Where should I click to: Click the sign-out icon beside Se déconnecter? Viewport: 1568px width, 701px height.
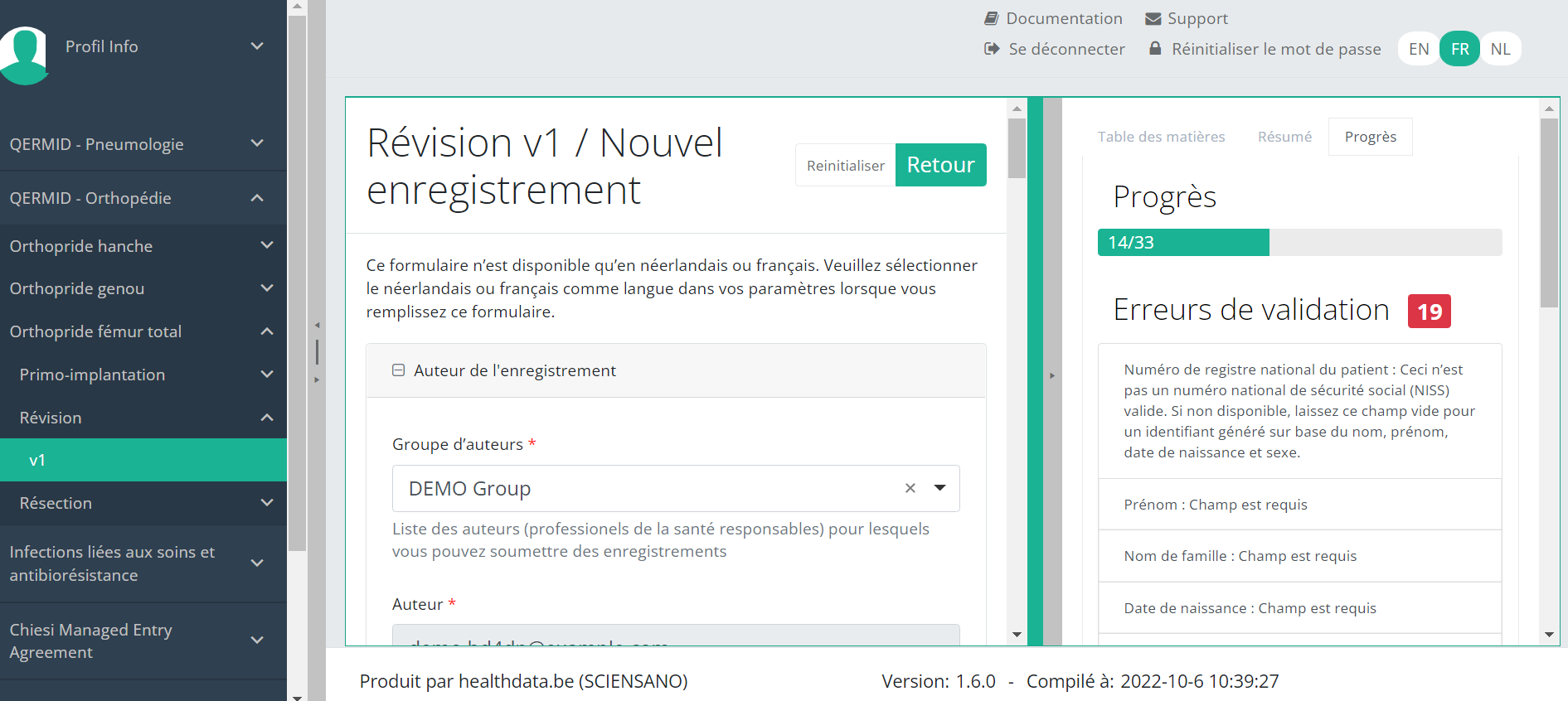[992, 49]
